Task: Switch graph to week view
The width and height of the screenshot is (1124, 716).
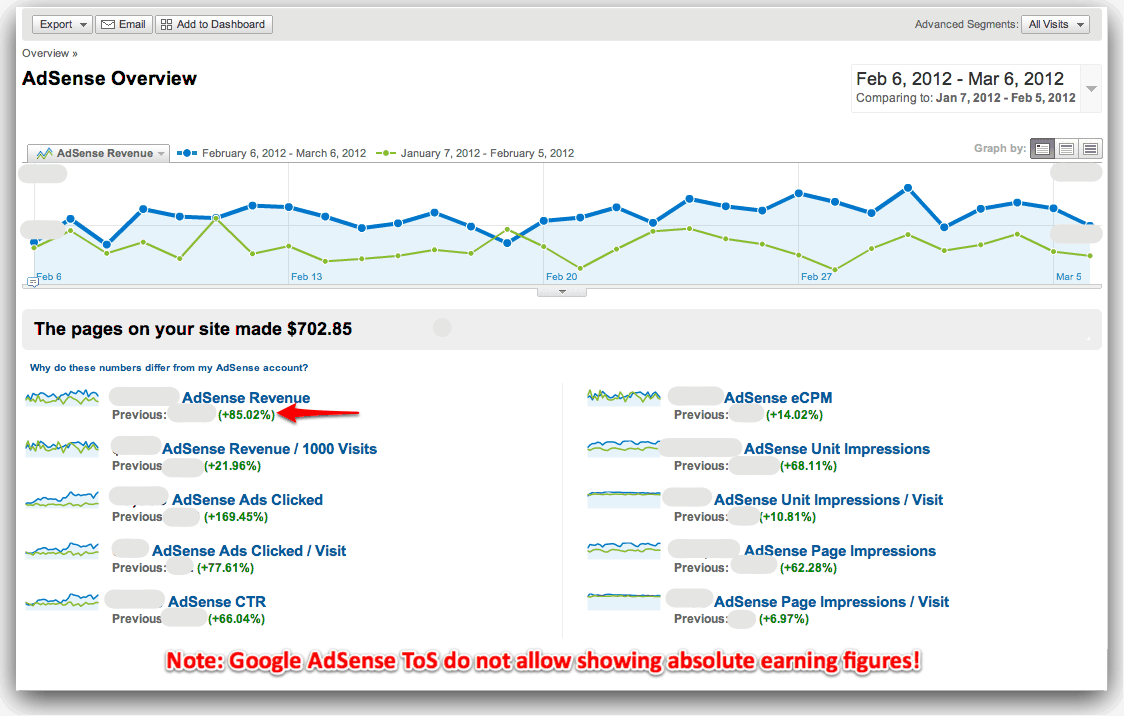Action: pos(1067,149)
